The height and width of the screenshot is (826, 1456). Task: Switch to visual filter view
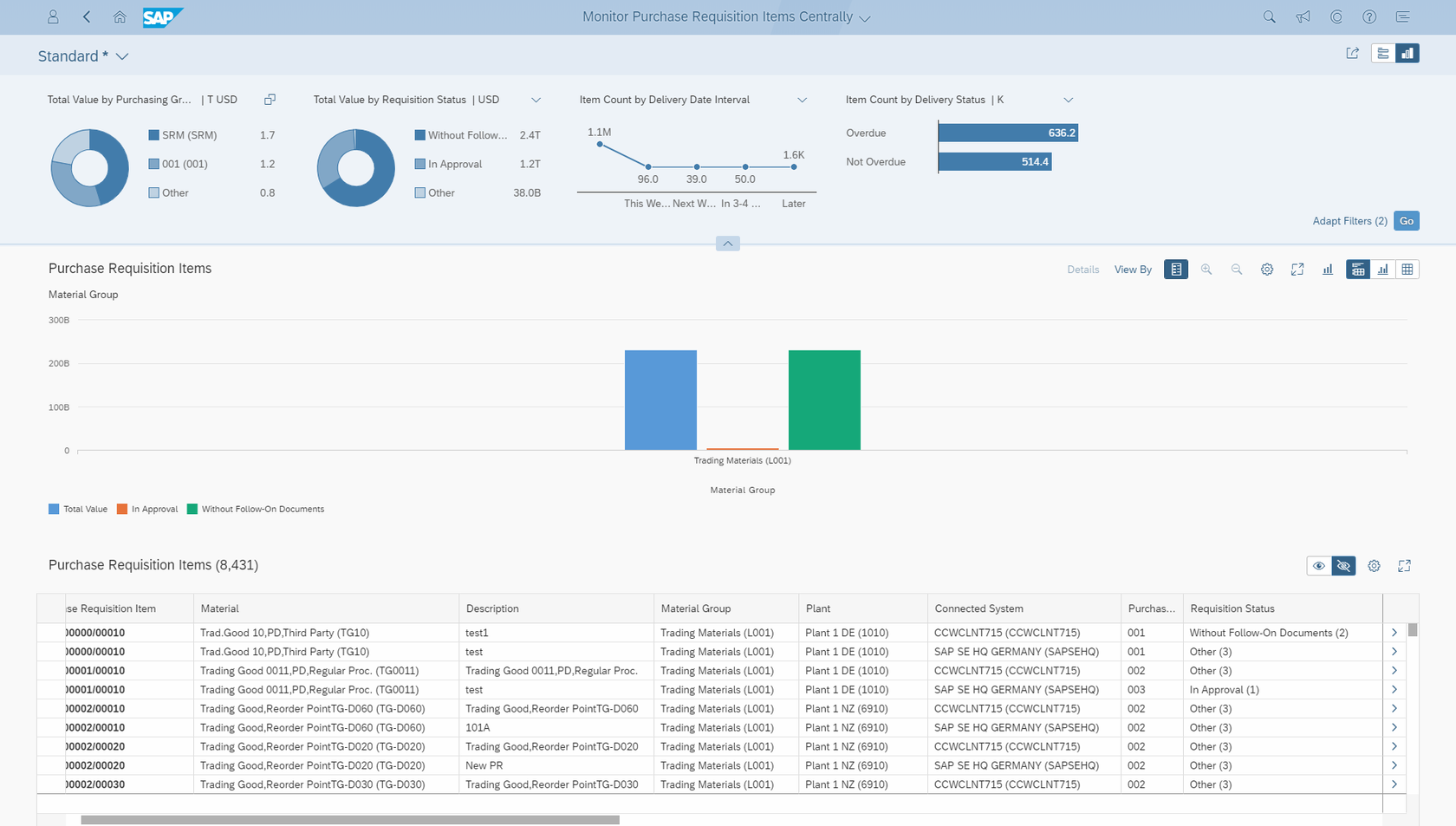(x=1407, y=54)
